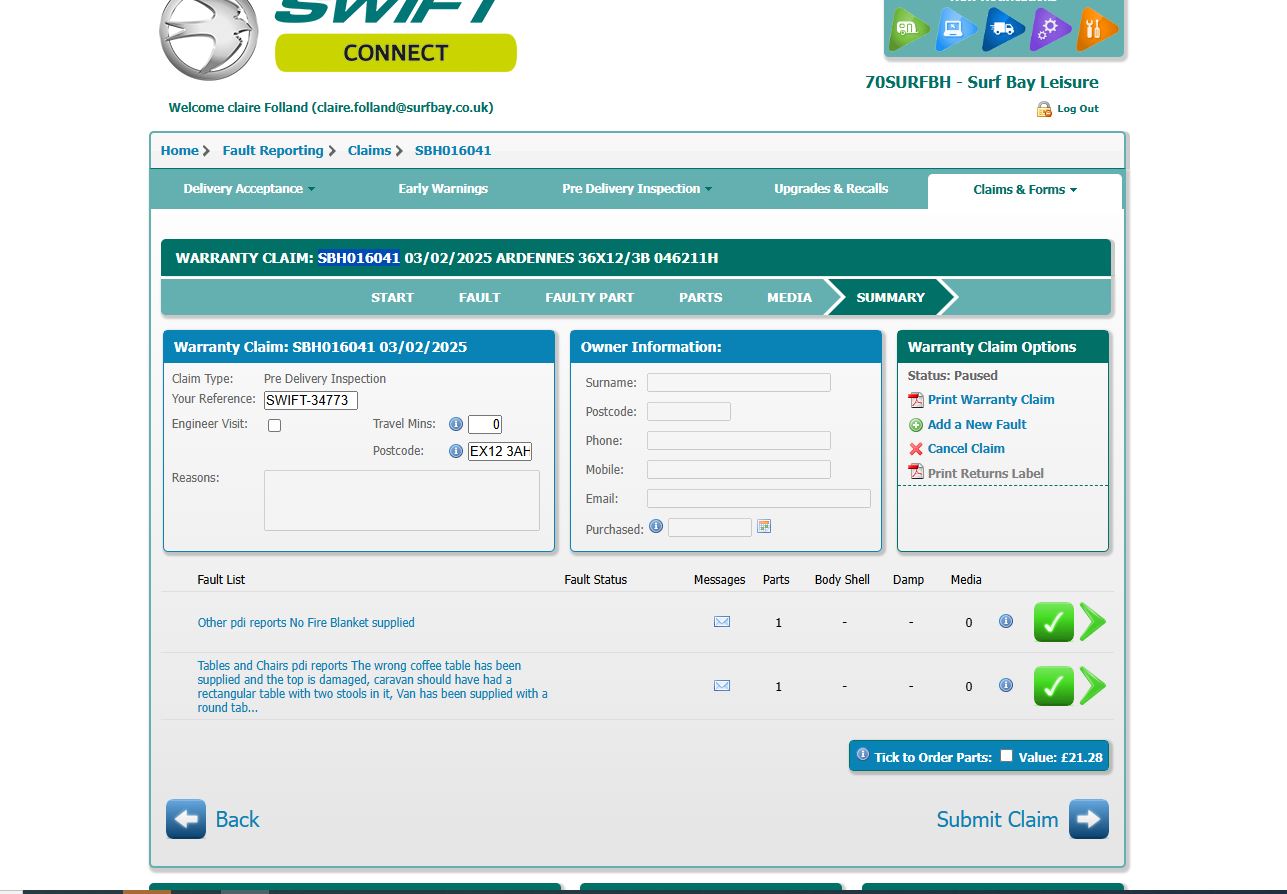The height and width of the screenshot is (894, 1287).
Task: Click the dark blue delivery truck icon
Action: (1003, 30)
